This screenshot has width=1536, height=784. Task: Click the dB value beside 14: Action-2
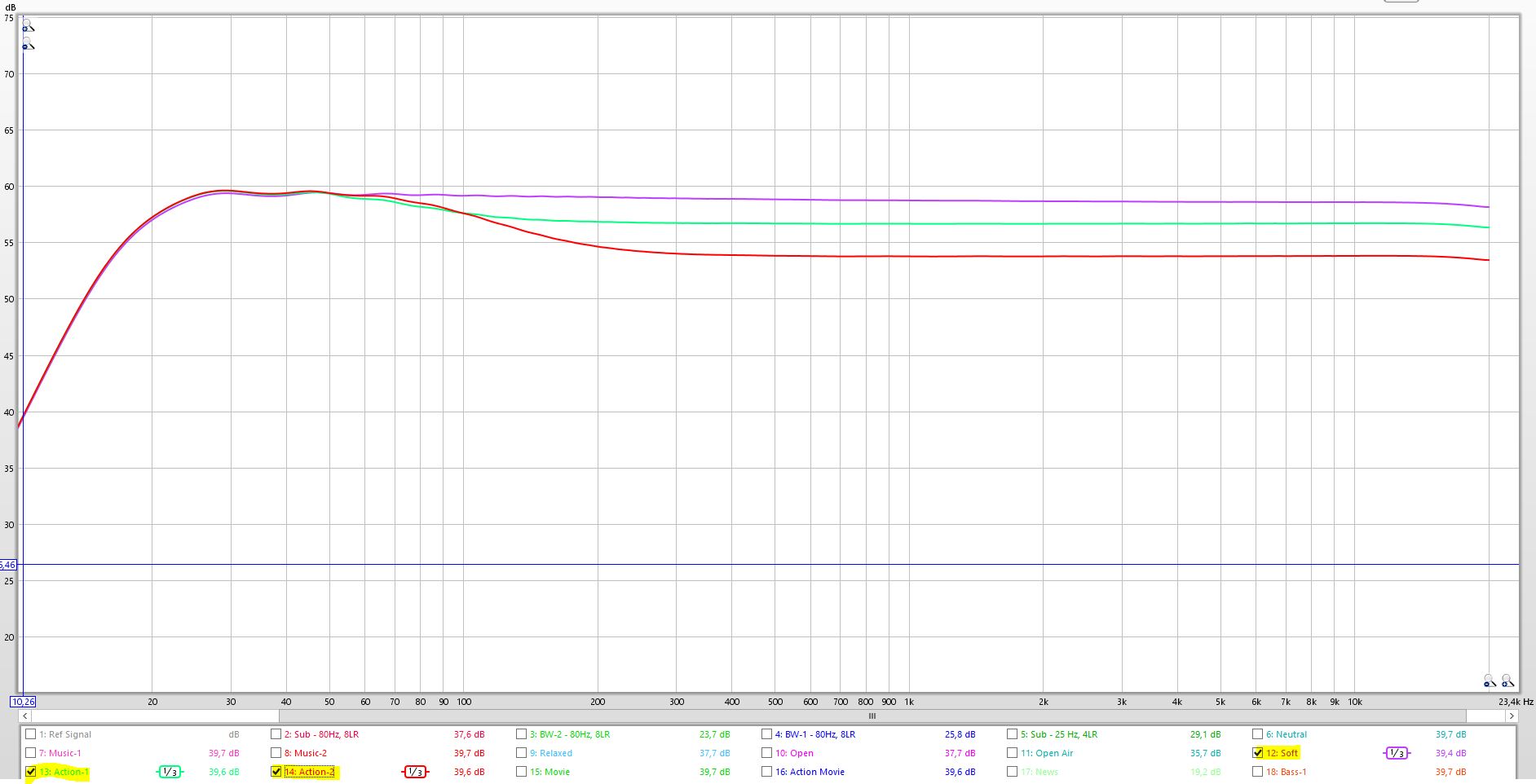[x=469, y=772]
